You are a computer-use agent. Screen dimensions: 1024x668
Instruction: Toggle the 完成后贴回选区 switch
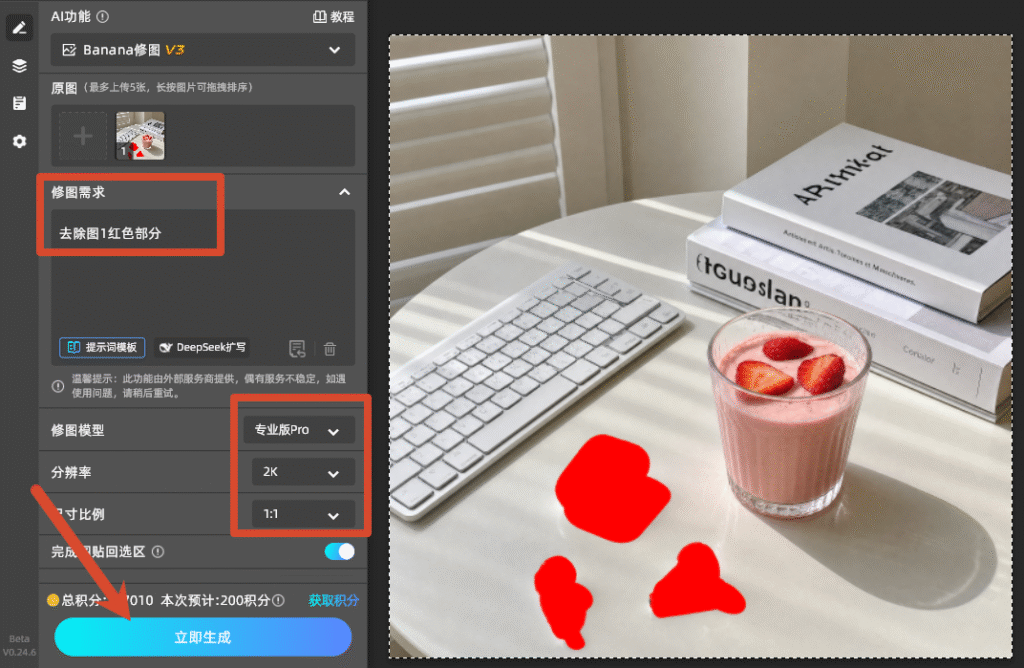click(x=340, y=552)
